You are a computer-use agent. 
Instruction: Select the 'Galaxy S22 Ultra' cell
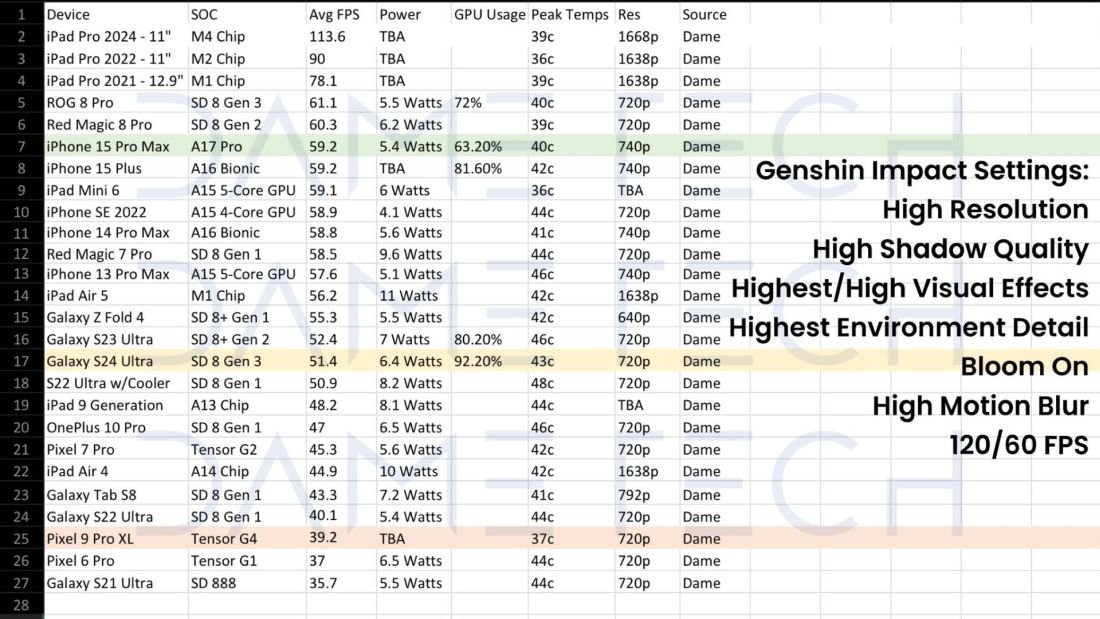[x=116, y=517]
